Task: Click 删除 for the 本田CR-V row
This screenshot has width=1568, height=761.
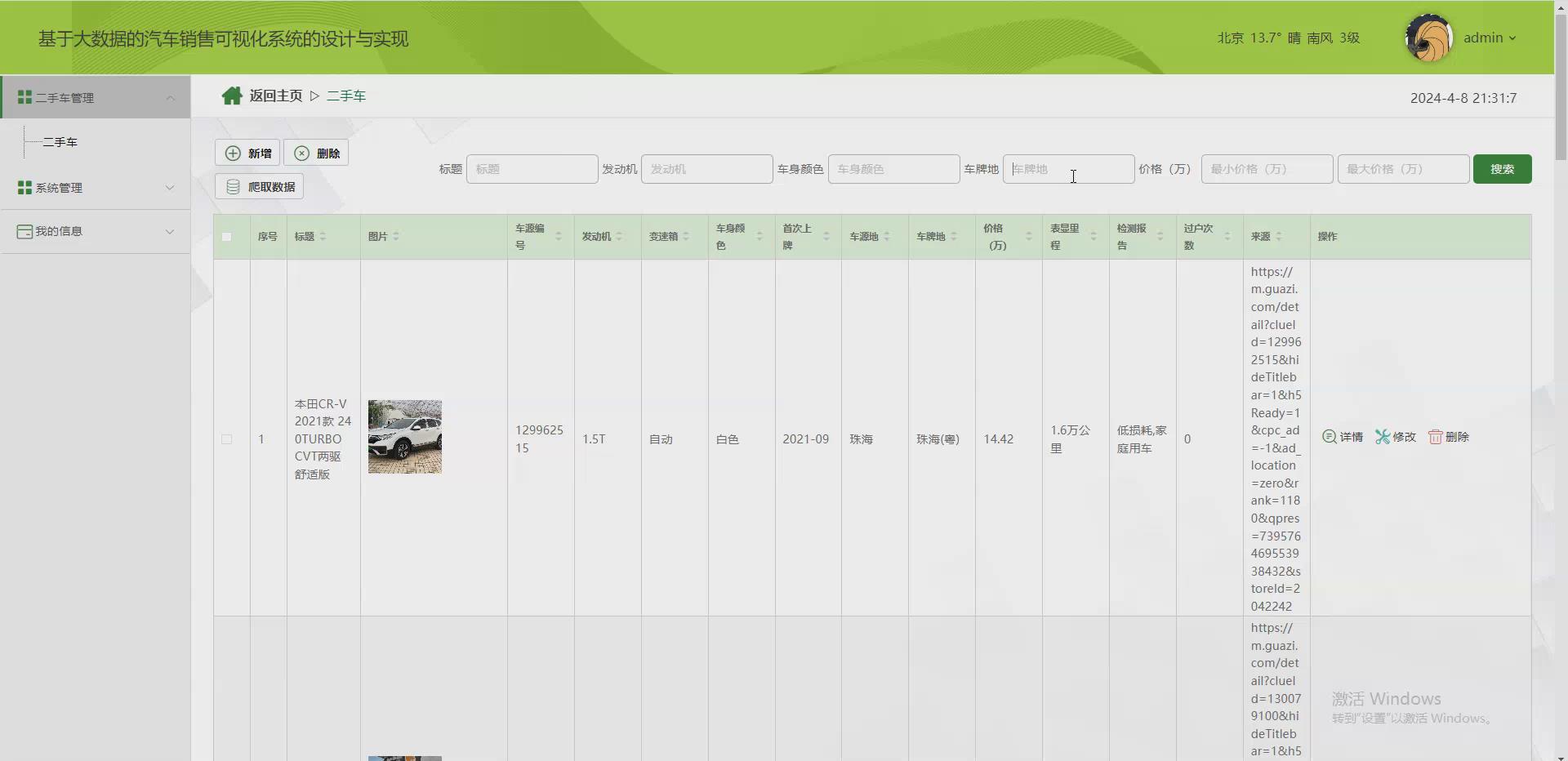Action: click(1449, 437)
